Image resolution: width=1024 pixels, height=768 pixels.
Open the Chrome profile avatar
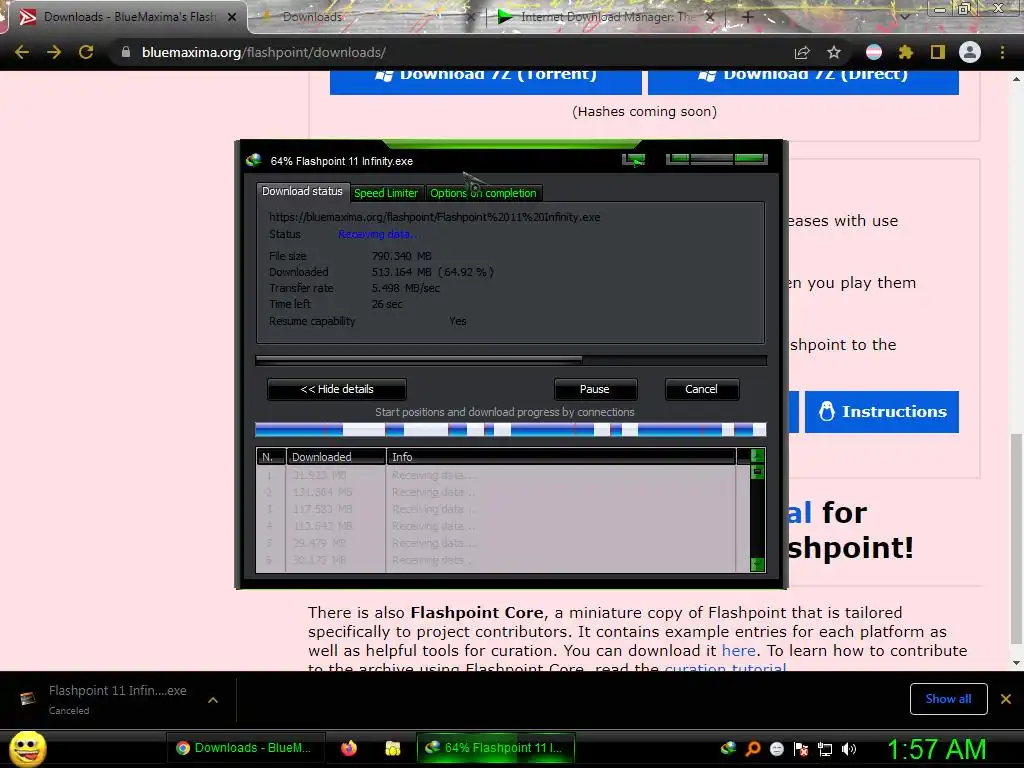[x=970, y=52]
